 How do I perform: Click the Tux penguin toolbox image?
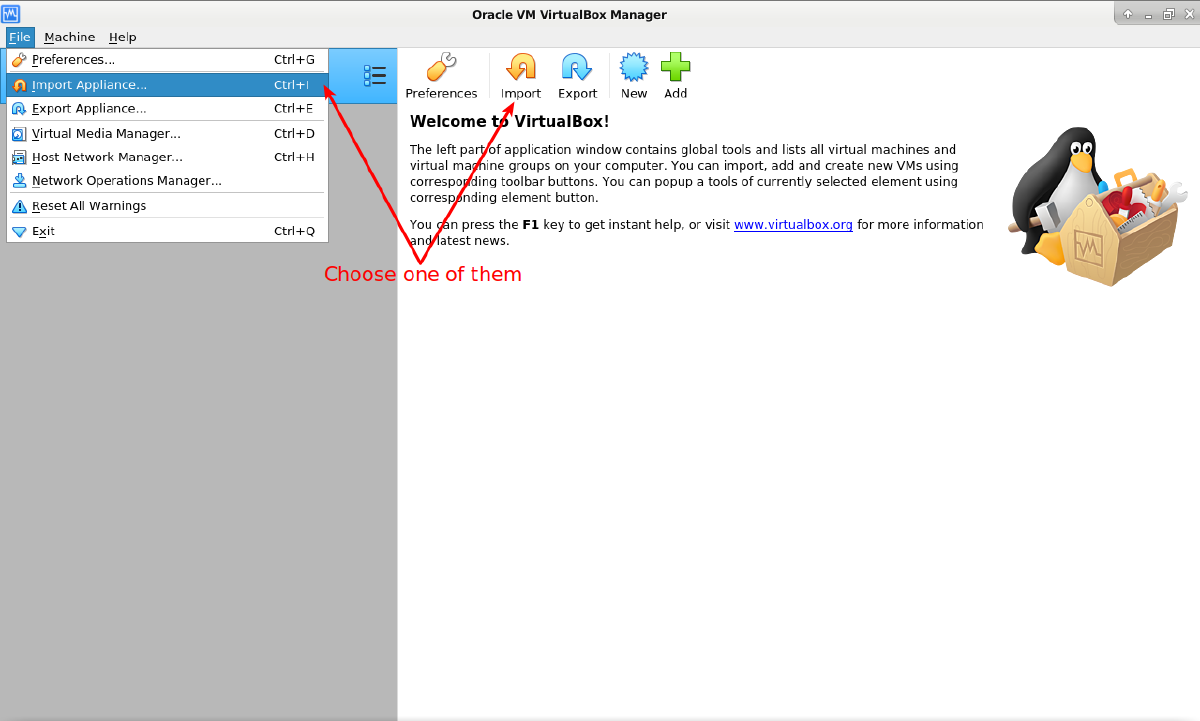pos(1094,207)
